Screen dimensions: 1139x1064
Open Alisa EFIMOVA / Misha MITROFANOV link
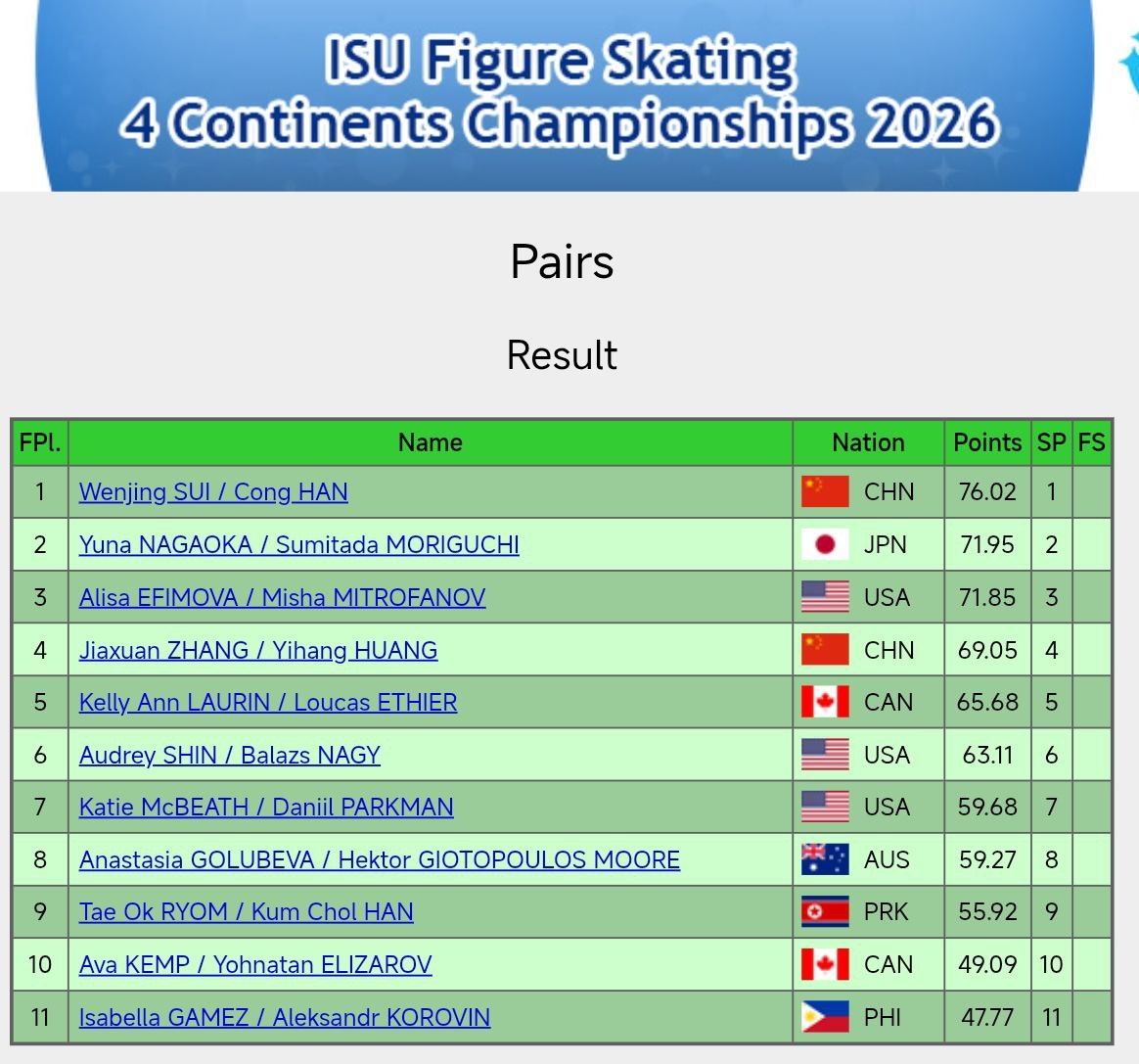tap(282, 597)
